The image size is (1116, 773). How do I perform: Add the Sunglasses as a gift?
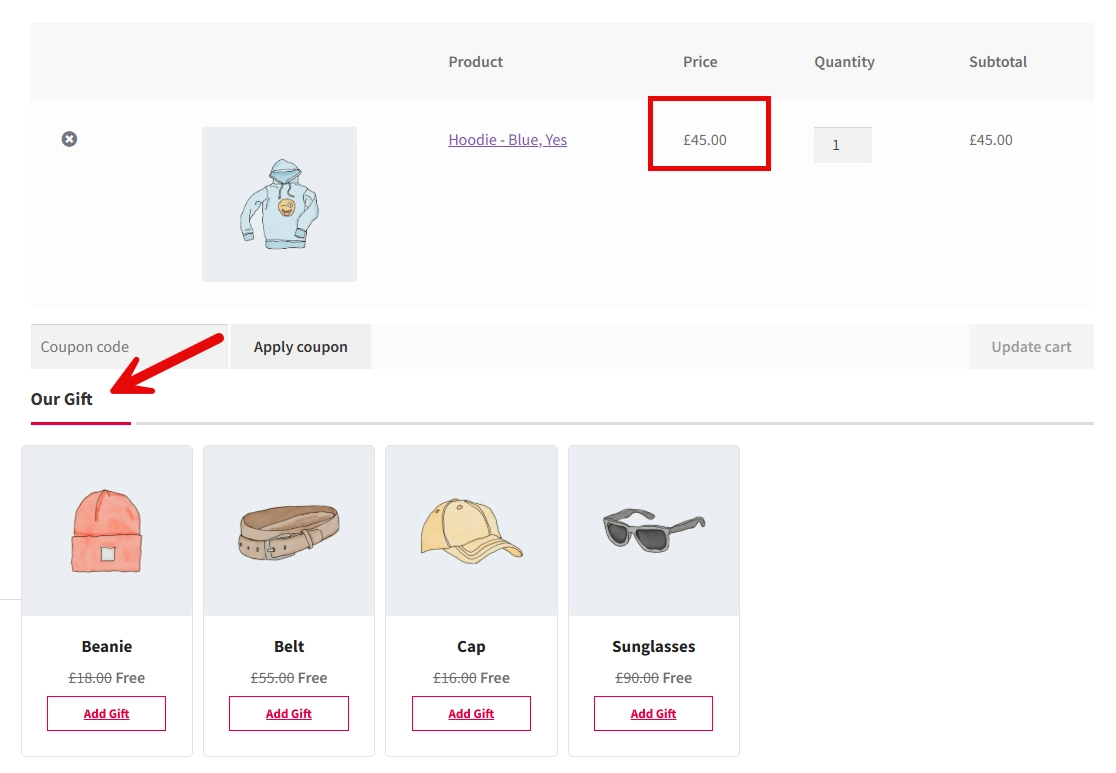(x=653, y=713)
